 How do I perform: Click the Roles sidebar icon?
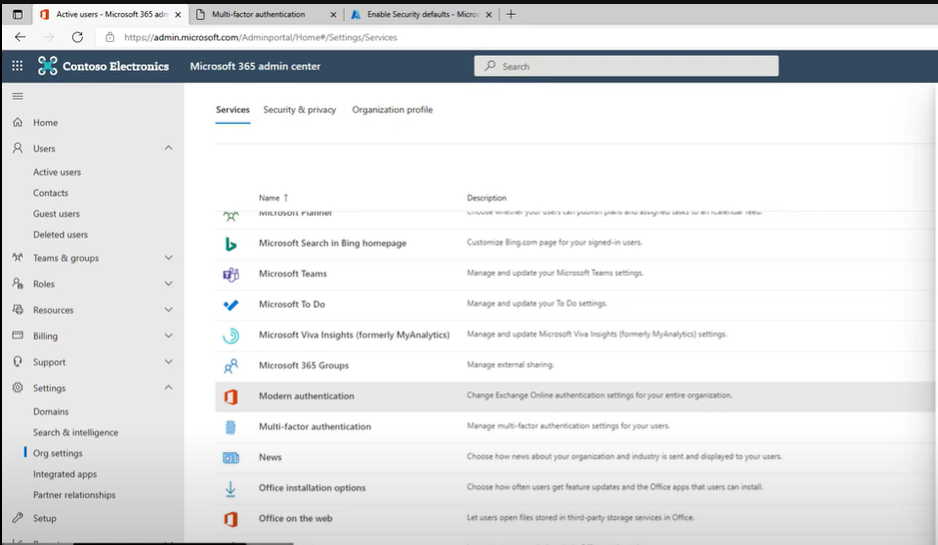[x=18, y=283]
